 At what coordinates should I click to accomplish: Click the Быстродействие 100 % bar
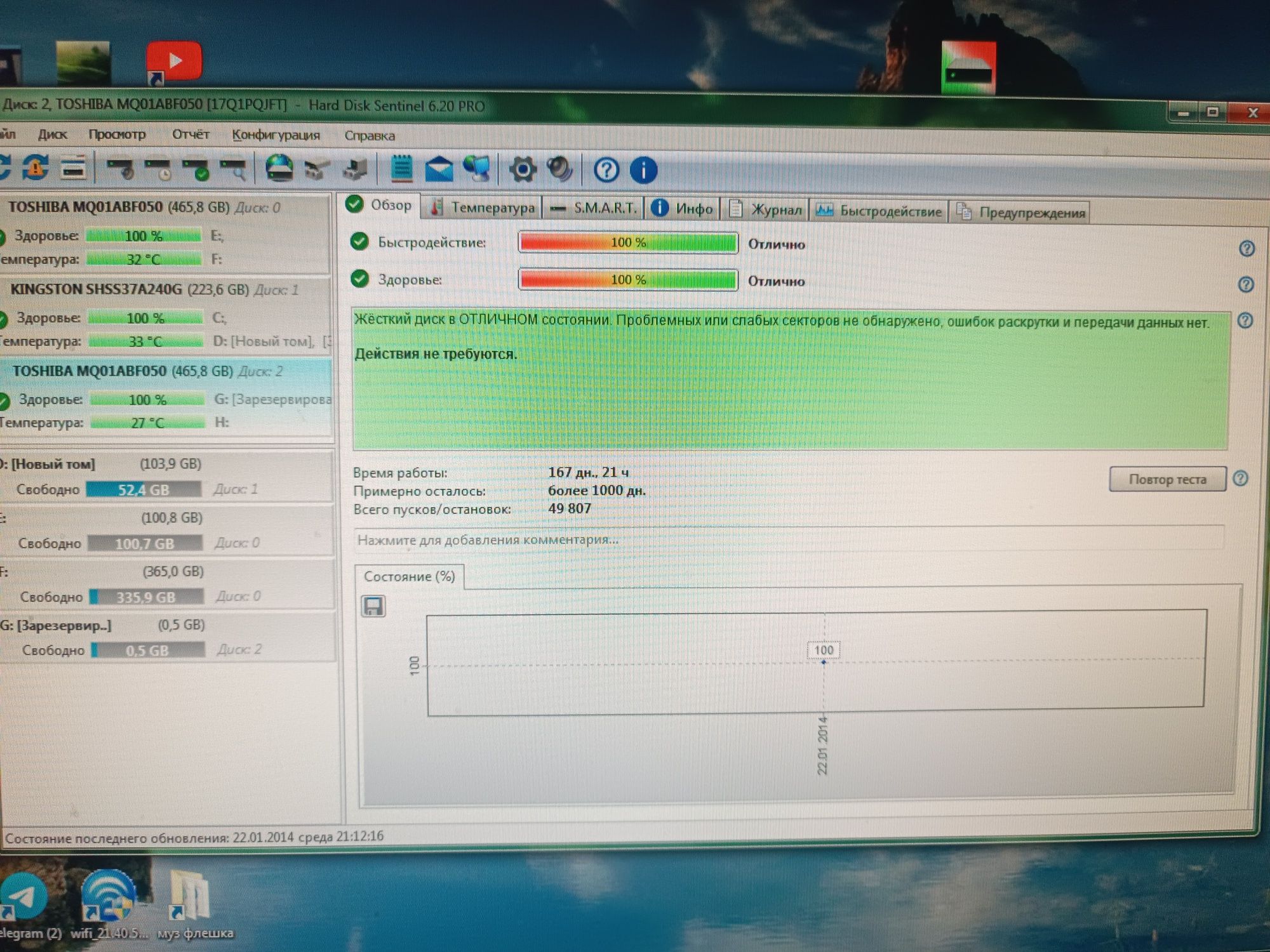tap(628, 242)
